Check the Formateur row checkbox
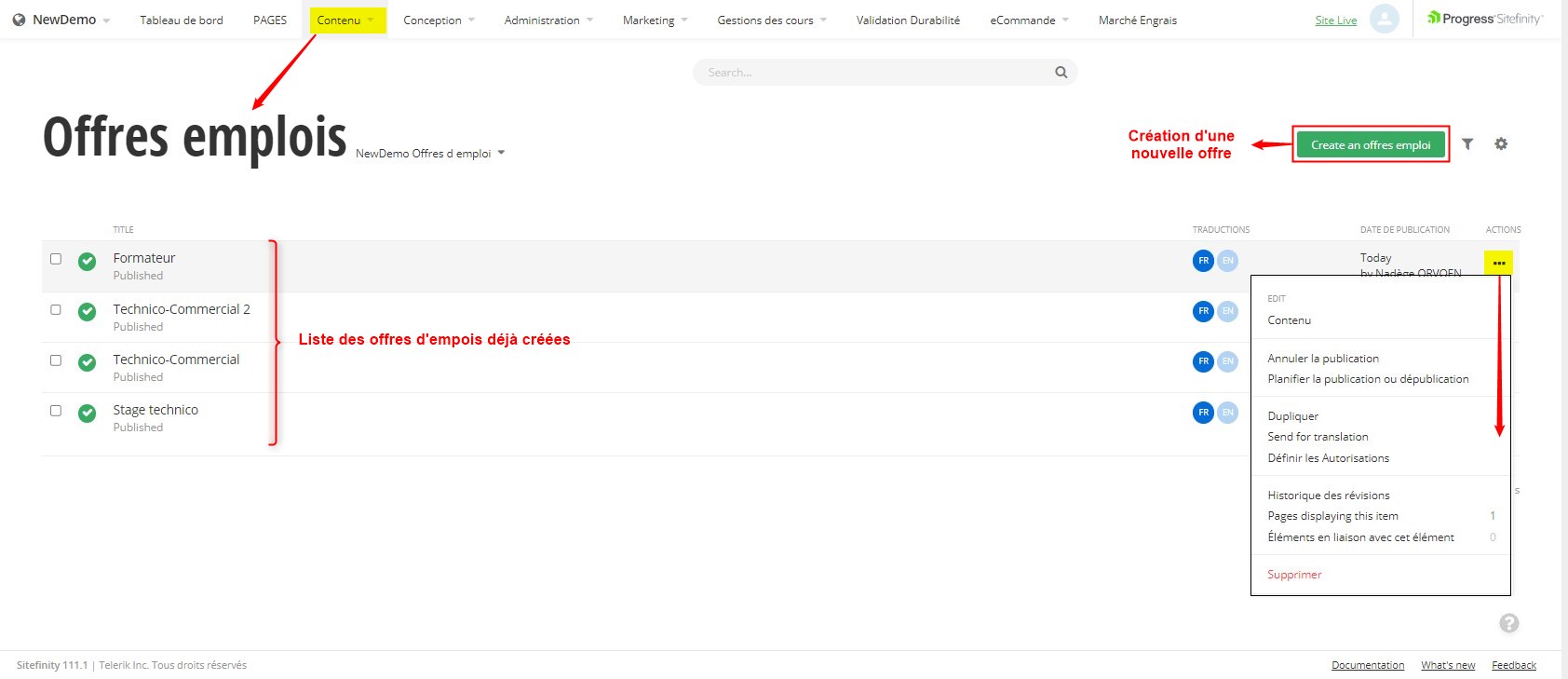 56,259
